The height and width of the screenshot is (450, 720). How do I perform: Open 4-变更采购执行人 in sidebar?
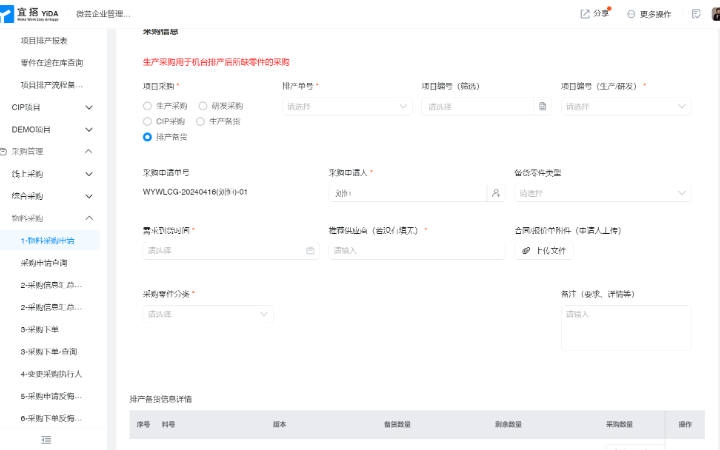tap(51, 374)
